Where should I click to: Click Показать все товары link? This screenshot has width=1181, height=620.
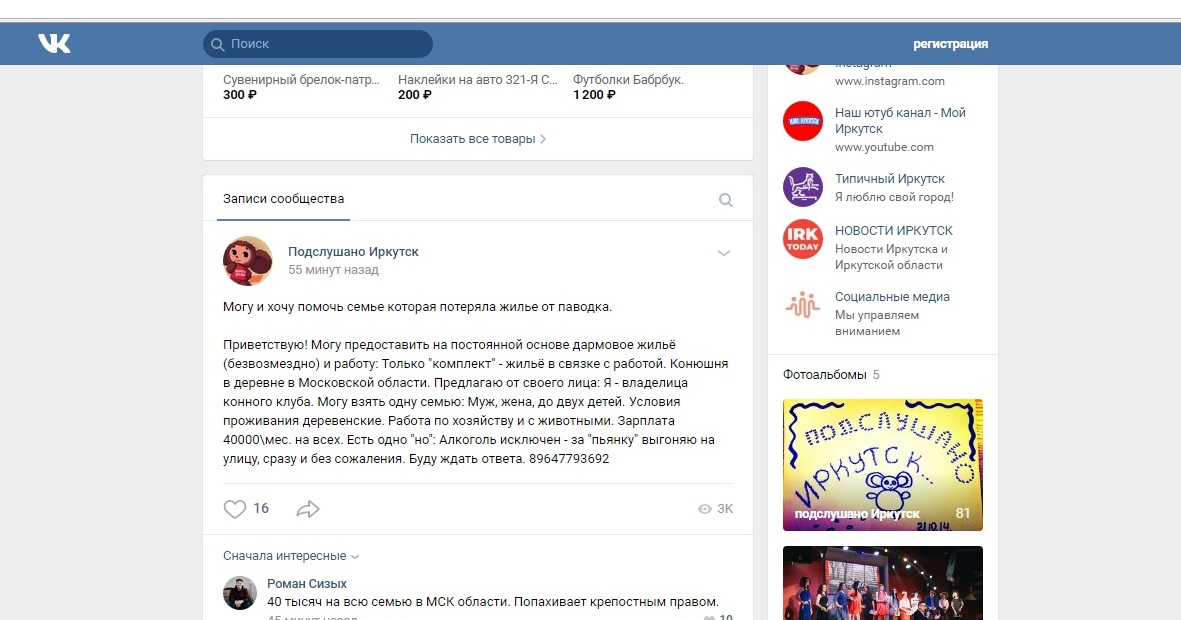pyautogui.click(x=478, y=139)
